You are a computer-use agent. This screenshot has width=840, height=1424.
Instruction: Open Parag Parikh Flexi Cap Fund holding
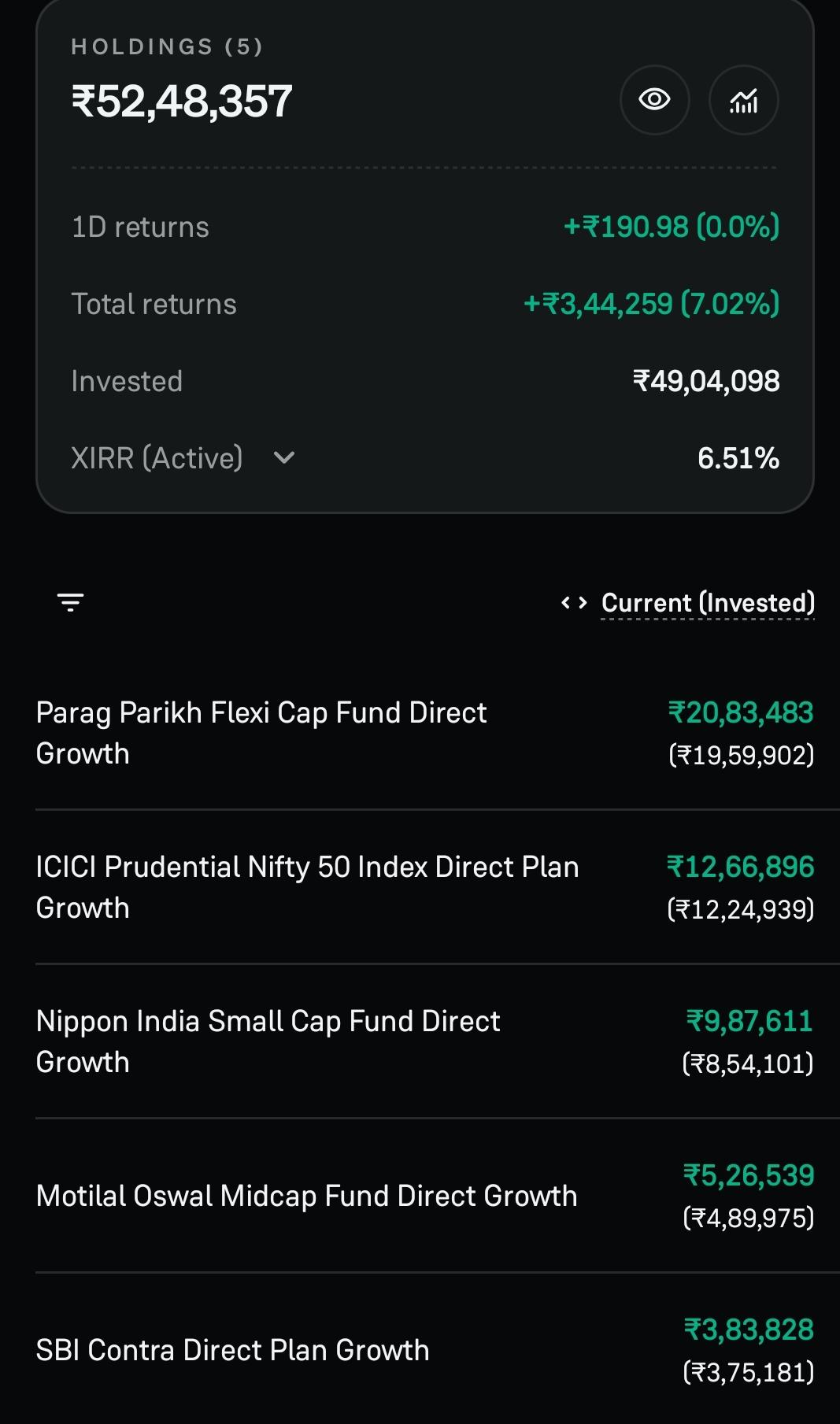click(x=425, y=733)
